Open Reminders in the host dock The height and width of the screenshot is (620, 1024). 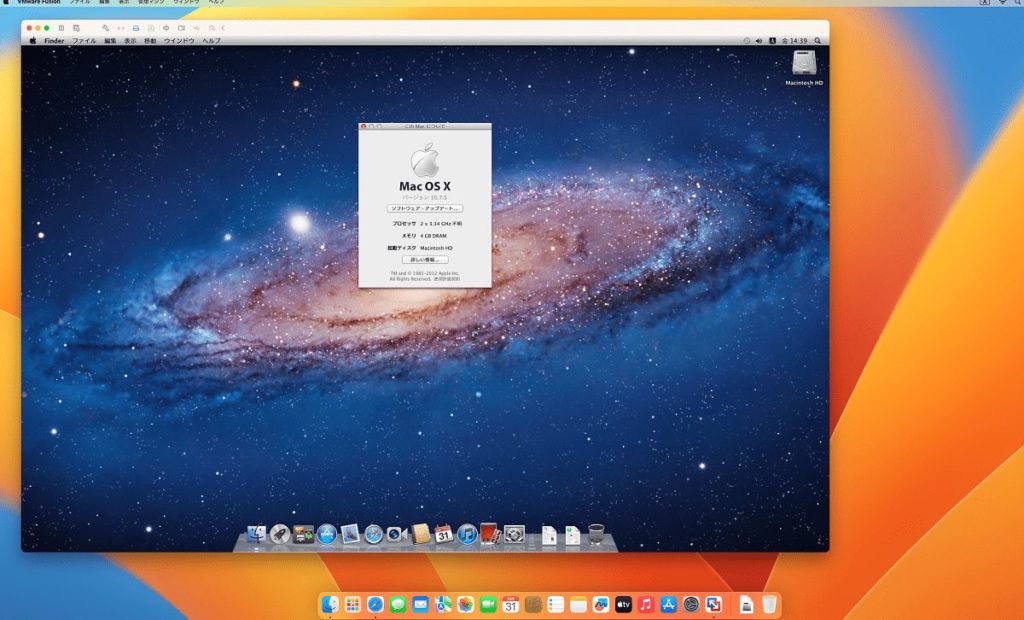[x=555, y=605]
